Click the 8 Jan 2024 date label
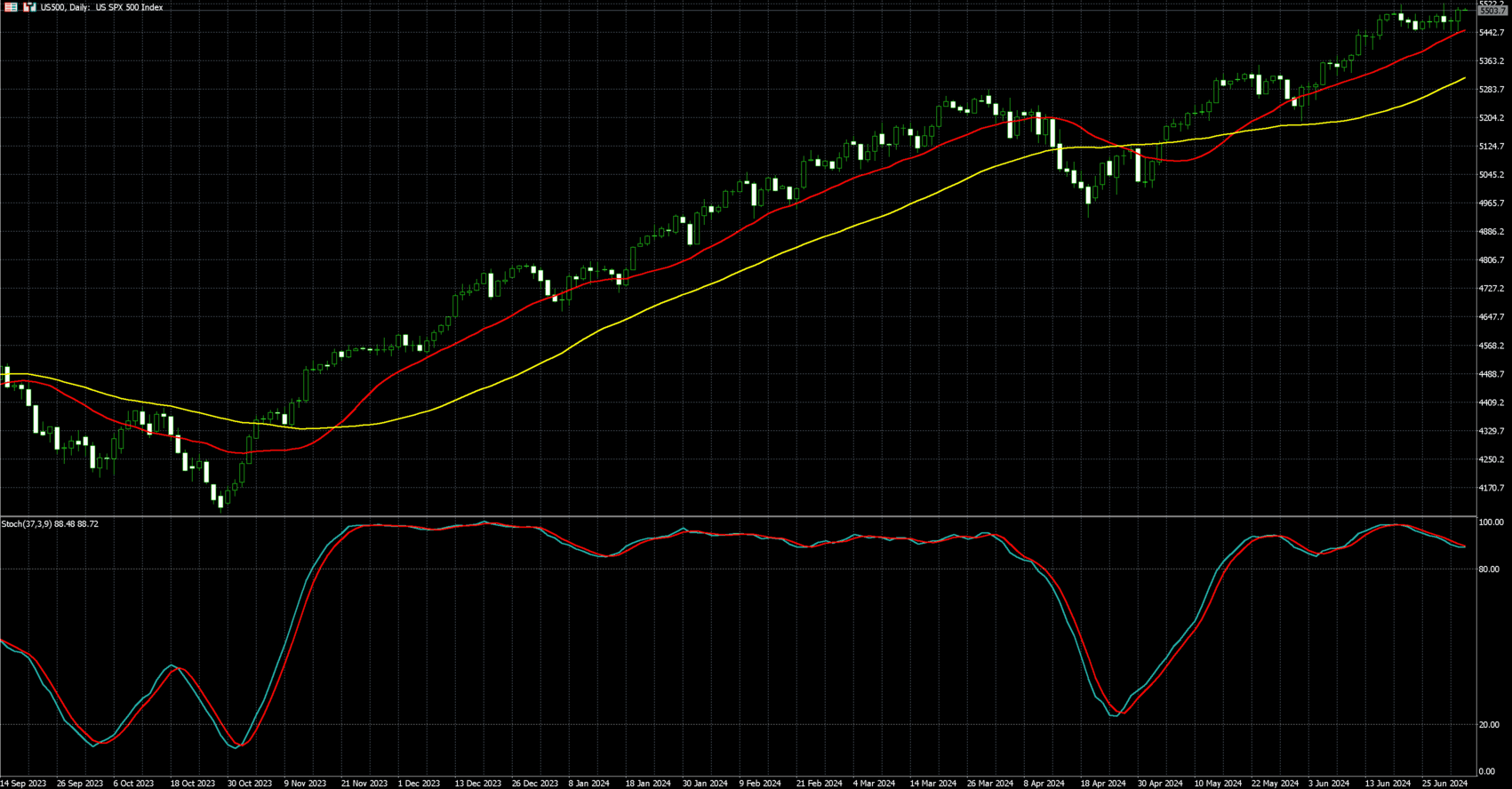1512x789 pixels. coord(588,784)
